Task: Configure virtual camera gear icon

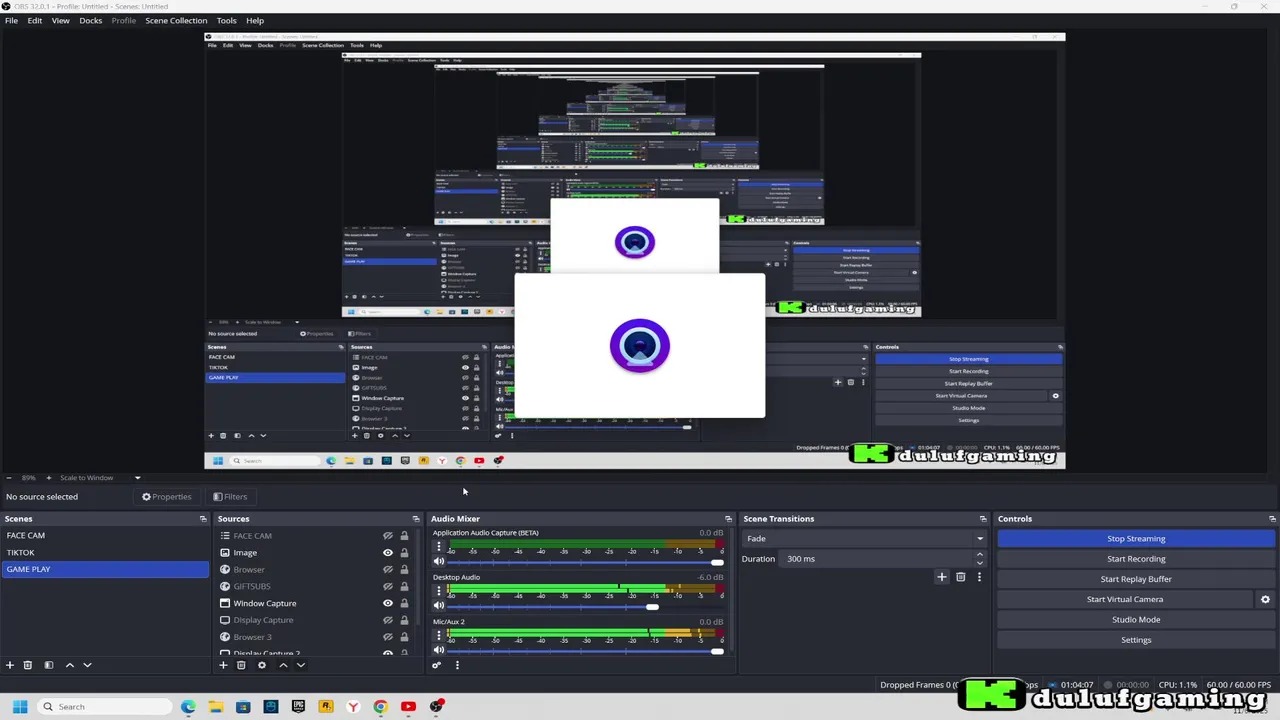Action: point(1265,599)
